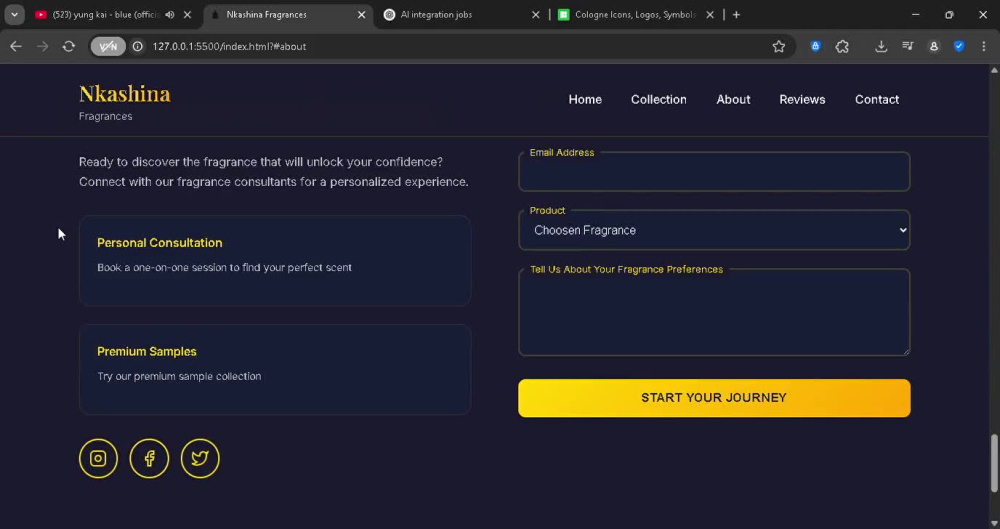Screen dimensions: 1000x529
Task: Open the blue password manager extension icon
Action: [x=815, y=46]
